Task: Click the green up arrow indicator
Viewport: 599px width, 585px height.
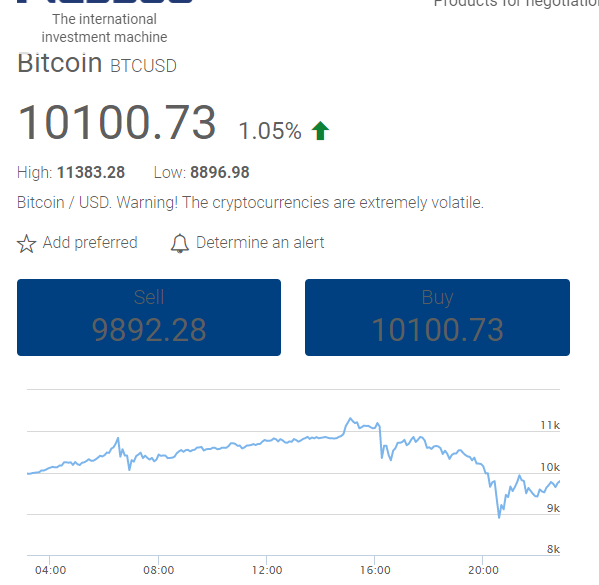Action: click(320, 131)
